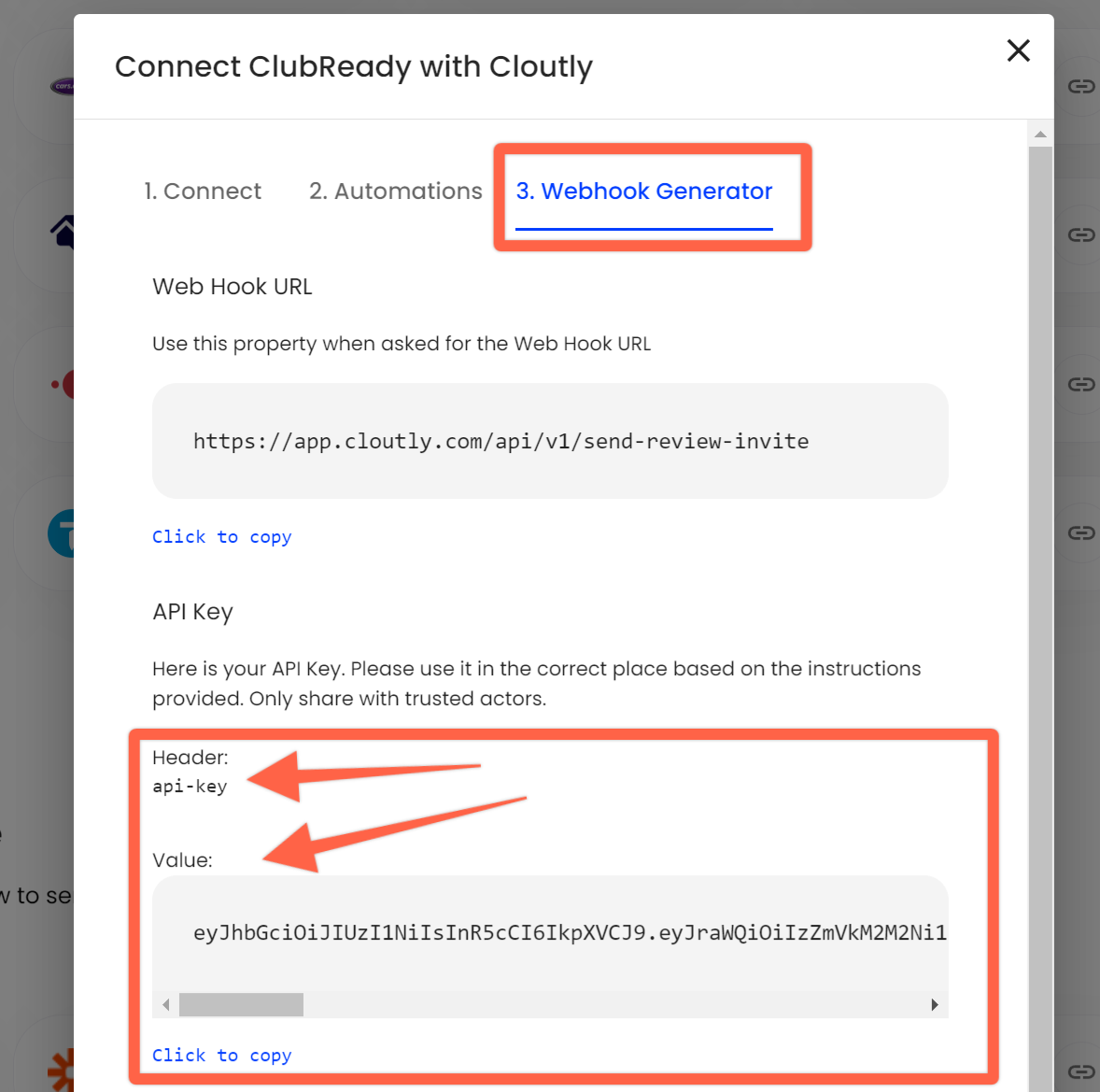Viewport: 1100px width, 1092px height.
Task: Open the 2. Automations tab
Action: point(396,191)
